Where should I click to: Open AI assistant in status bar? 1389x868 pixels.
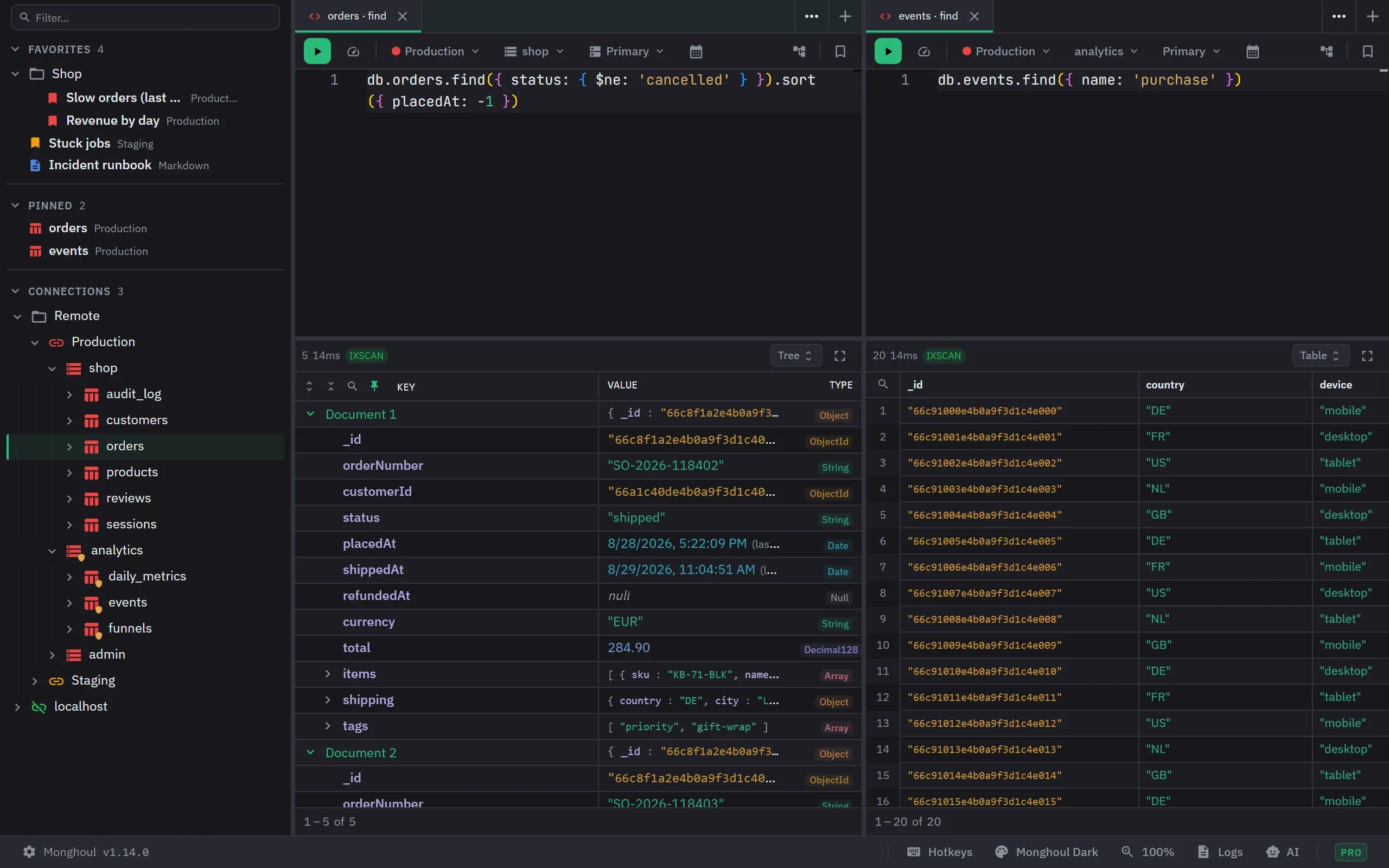[x=1282, y=852]
